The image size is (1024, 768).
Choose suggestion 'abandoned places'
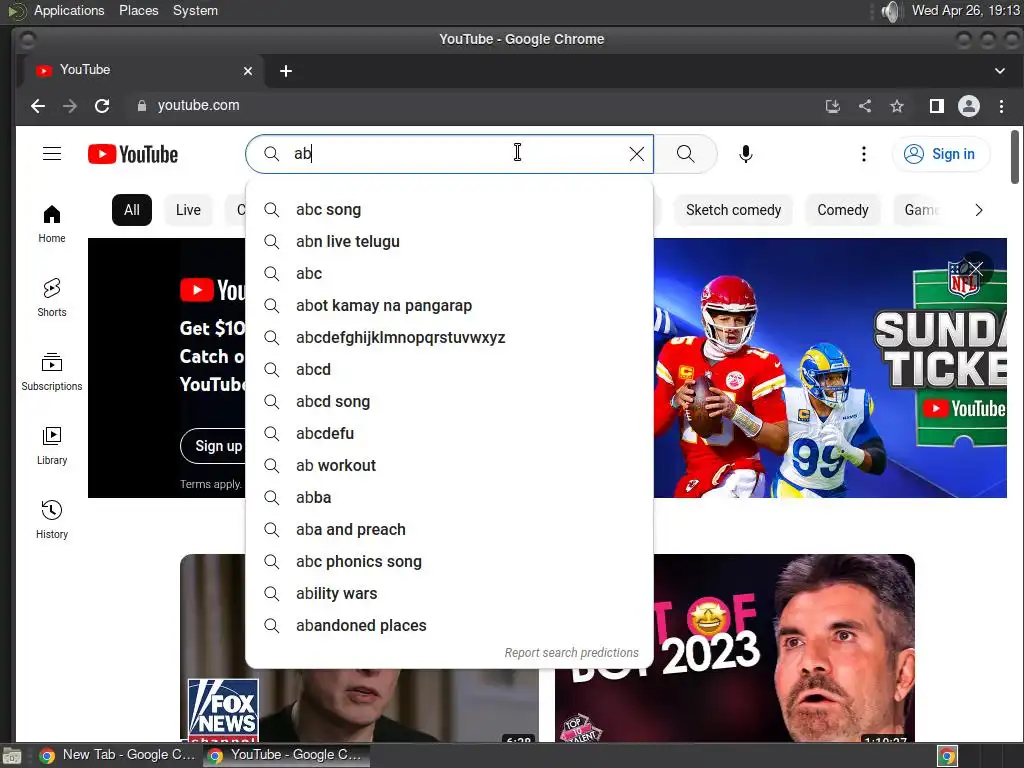point(449,626)
